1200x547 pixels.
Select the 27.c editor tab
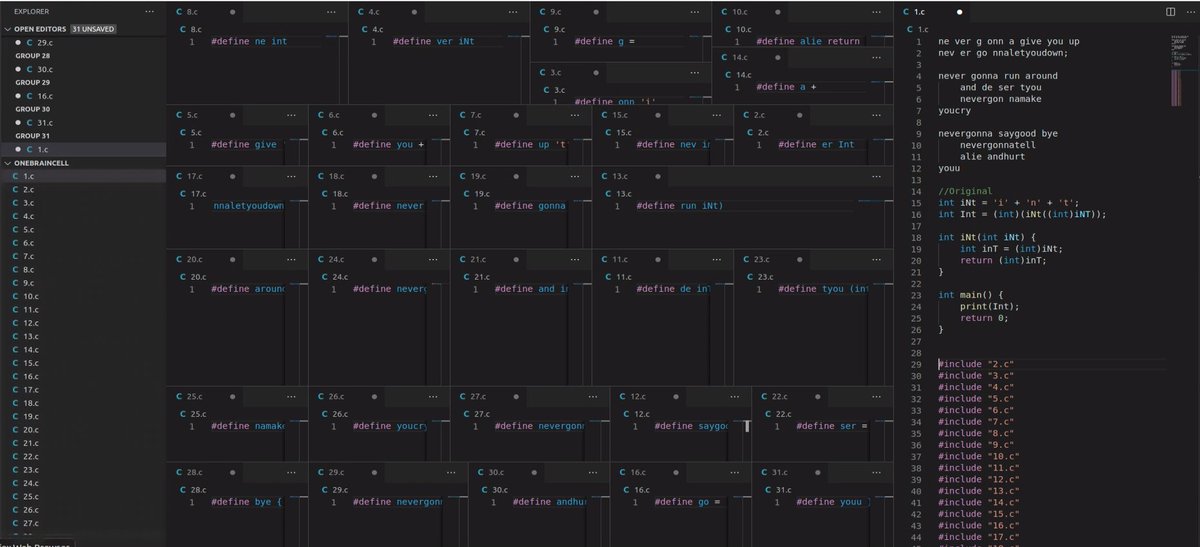click(x=488, y=396)
